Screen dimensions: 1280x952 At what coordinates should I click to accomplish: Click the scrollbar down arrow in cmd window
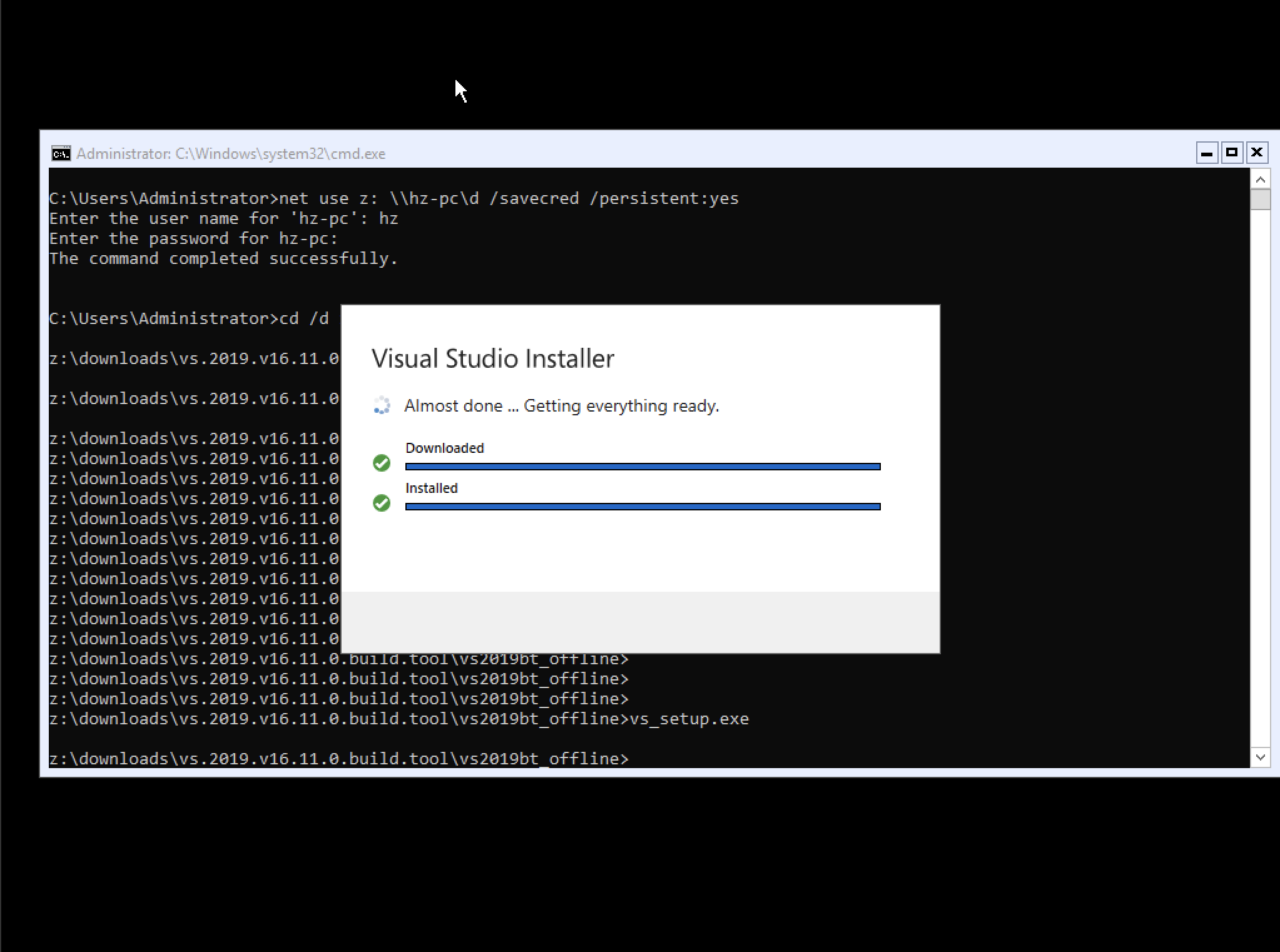point(1259,758)
